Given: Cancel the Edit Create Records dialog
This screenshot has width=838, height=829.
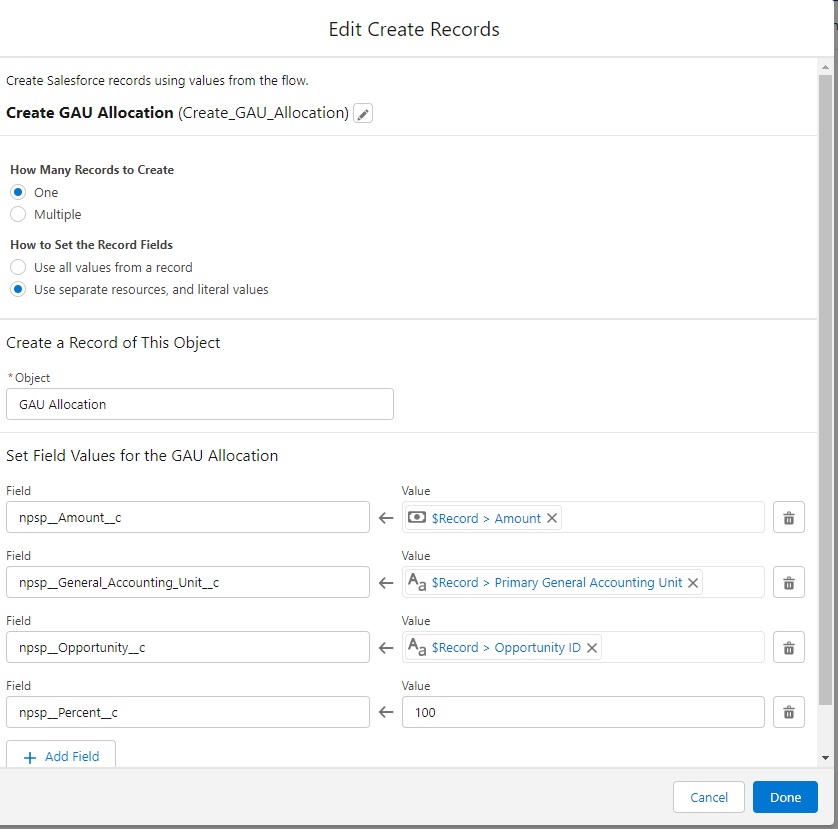Looking at the screenshot, I should (x=709, y=797).
